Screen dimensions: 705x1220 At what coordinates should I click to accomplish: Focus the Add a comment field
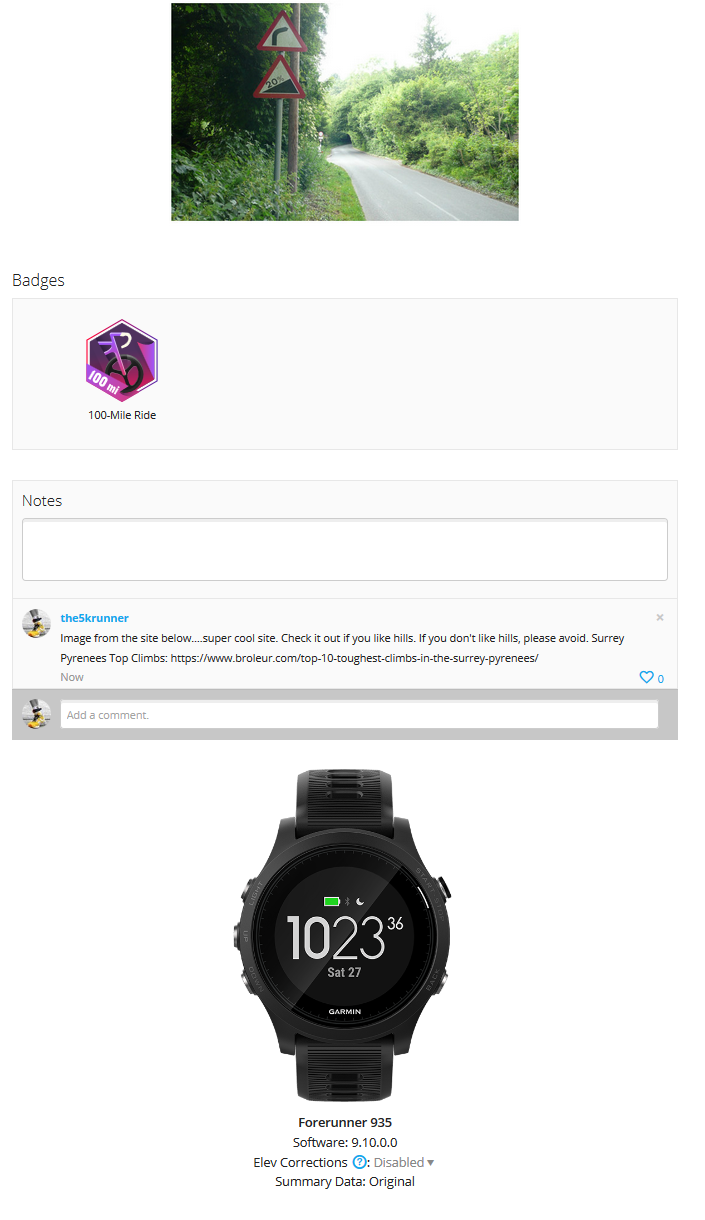tap(360, 714)
